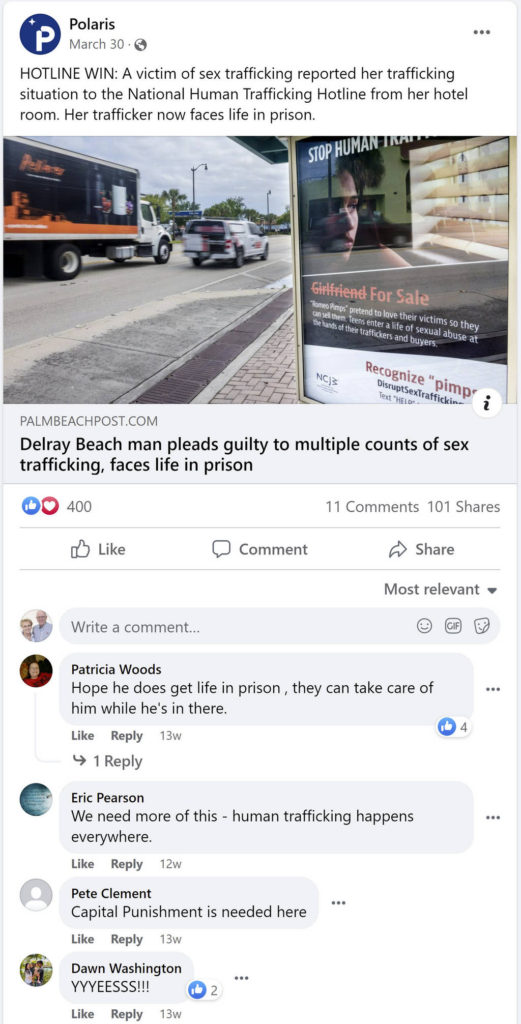Expand the 1 Reply under Patricia's comment
The height and width of the screenshot is (1024, 521).
tap(107, 761)
